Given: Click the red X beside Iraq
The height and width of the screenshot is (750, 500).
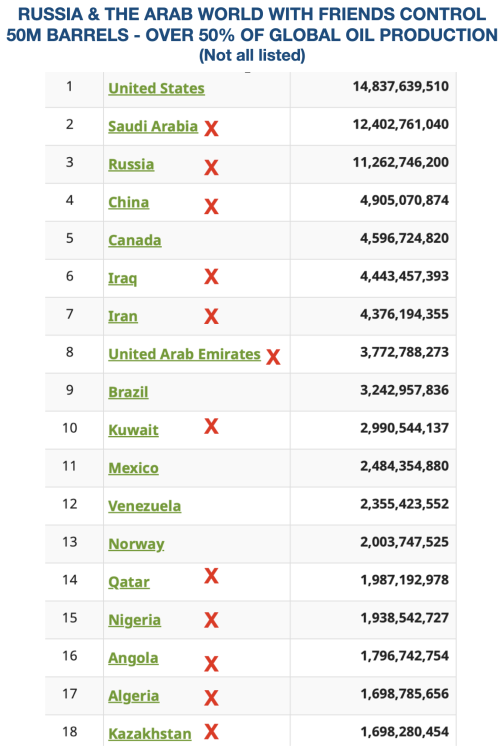Looking at the screenshot, I should coord(211,276).
